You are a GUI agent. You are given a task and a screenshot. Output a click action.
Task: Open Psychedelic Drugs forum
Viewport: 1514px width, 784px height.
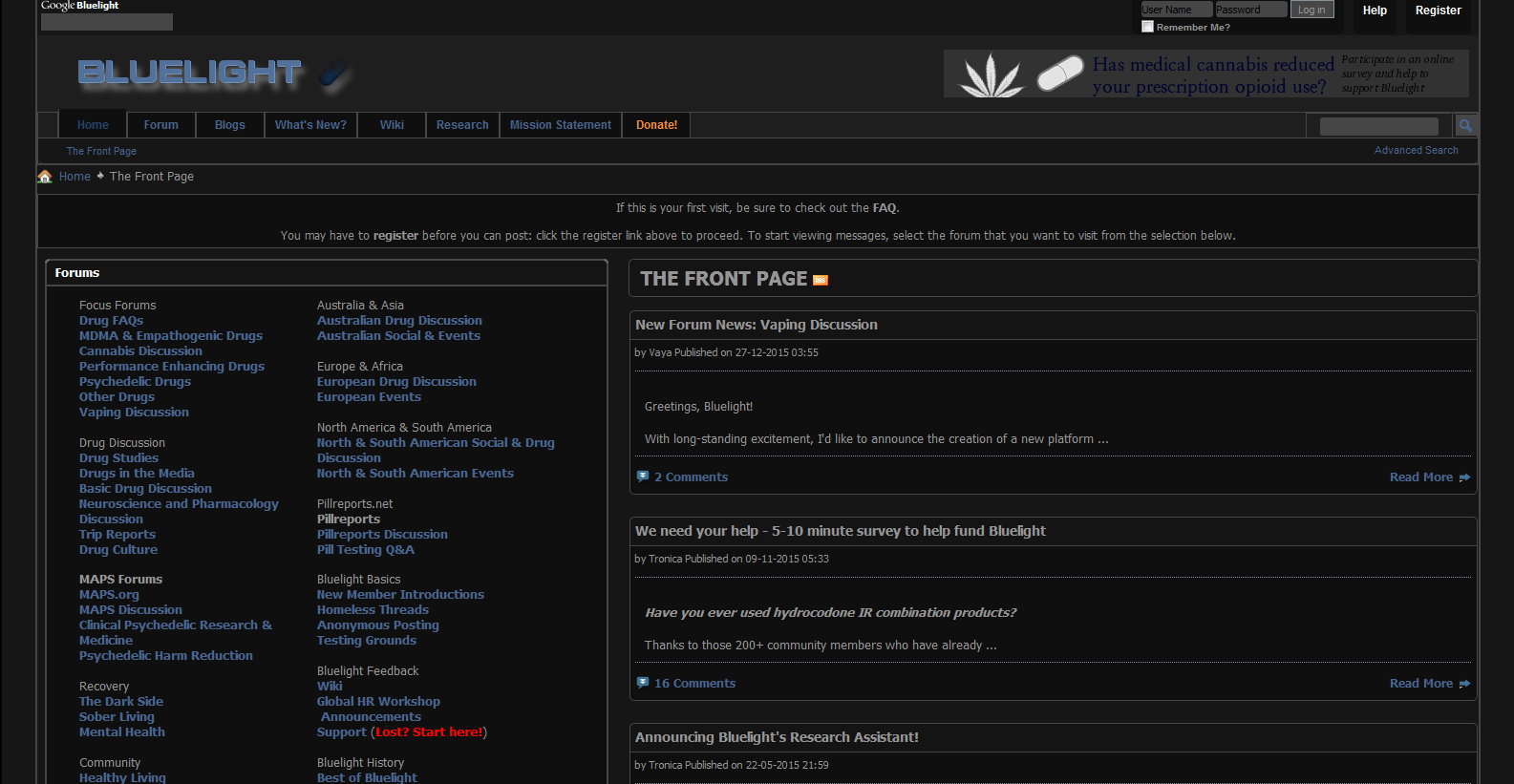click(x=135, y=382)
